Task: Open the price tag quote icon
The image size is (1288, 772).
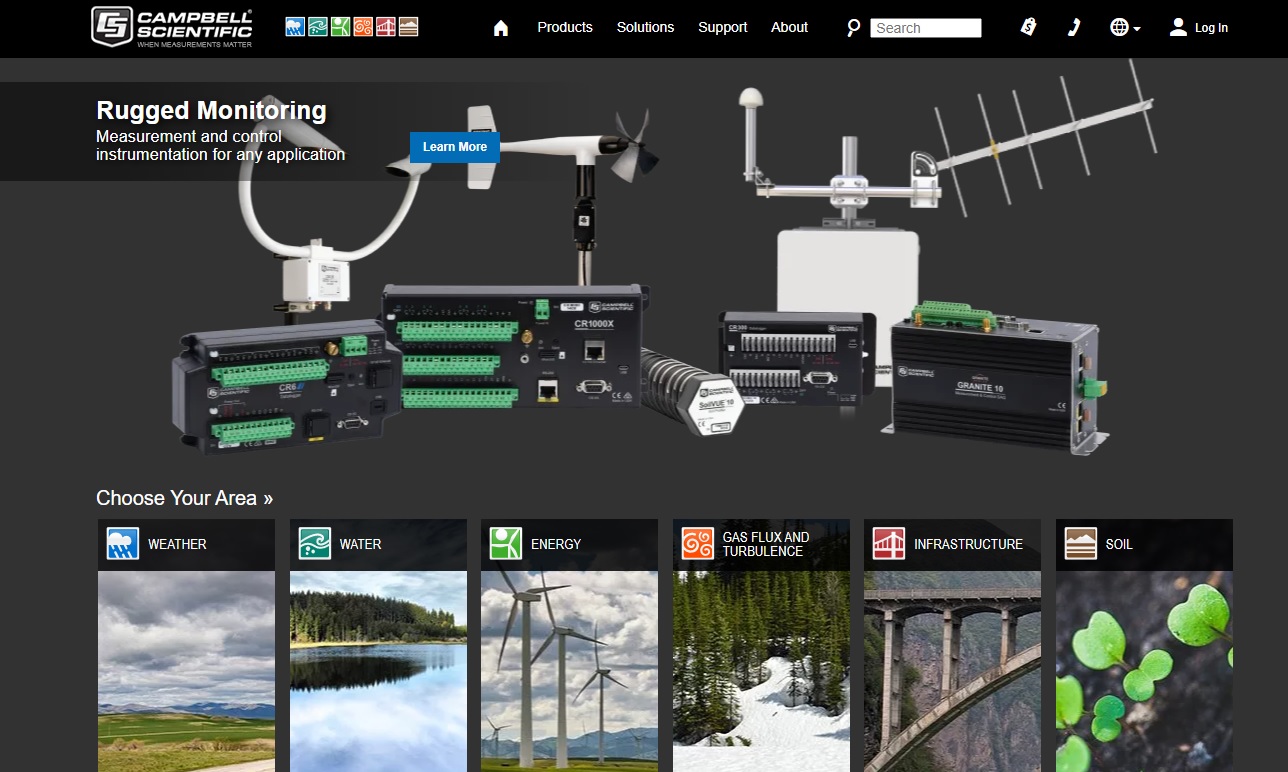Action: tap(1028, 27)
